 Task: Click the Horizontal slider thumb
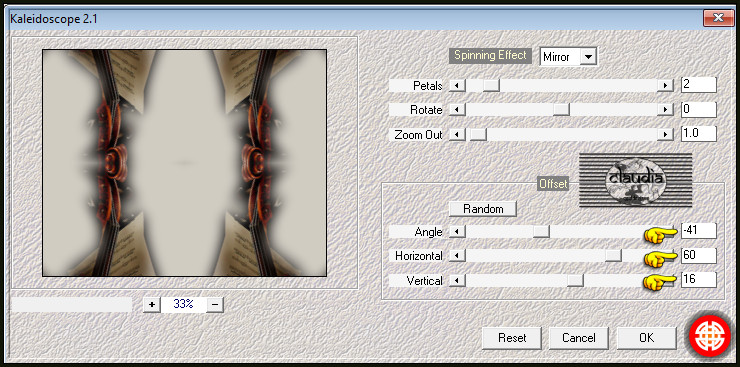click(x=614, y=256)
